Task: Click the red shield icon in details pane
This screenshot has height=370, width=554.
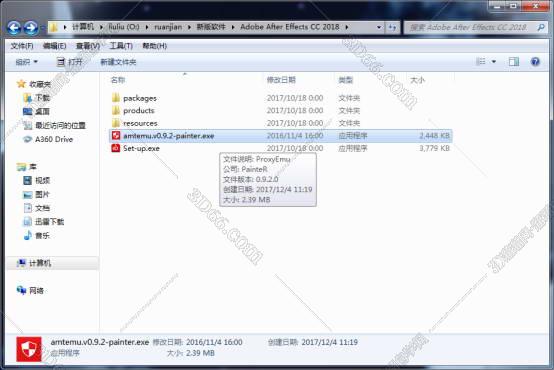Action: 29,349
